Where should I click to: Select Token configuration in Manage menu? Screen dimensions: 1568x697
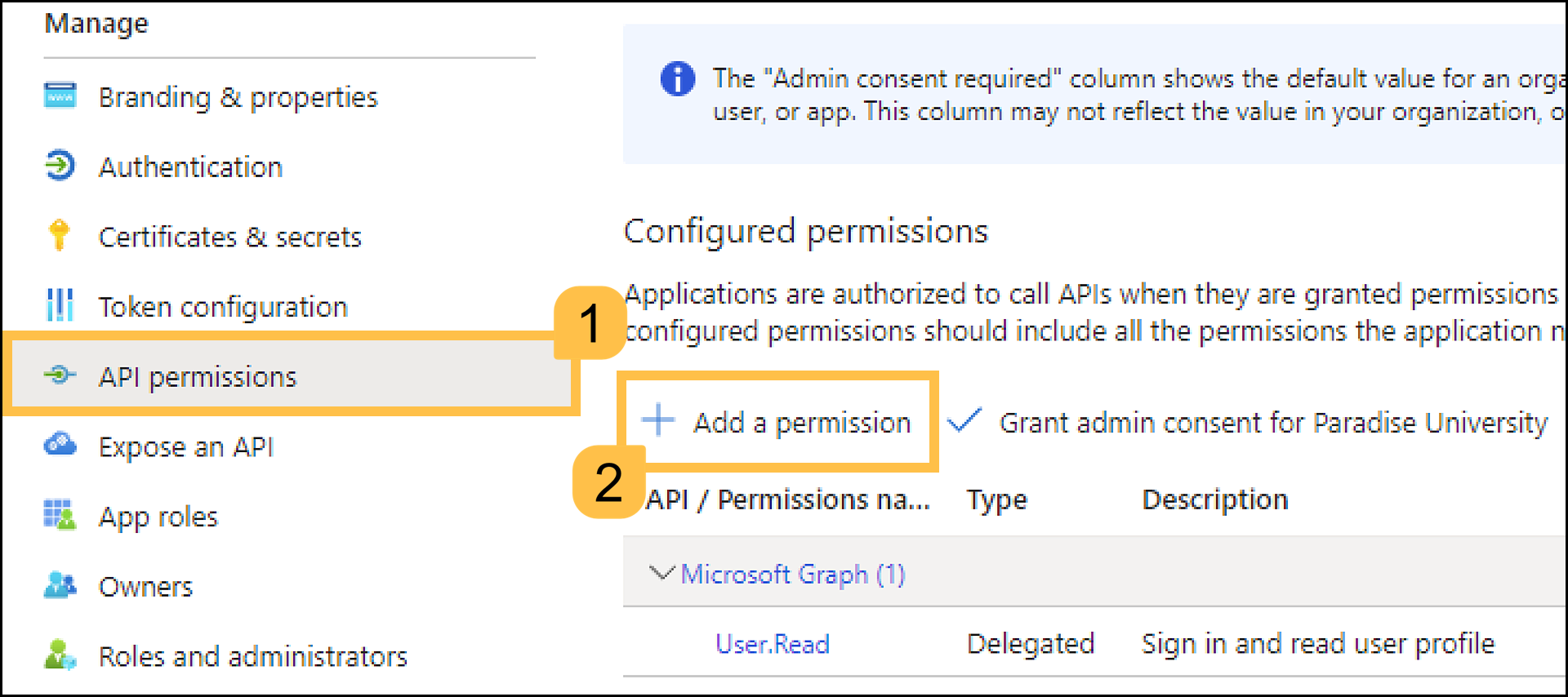[223, 308]
